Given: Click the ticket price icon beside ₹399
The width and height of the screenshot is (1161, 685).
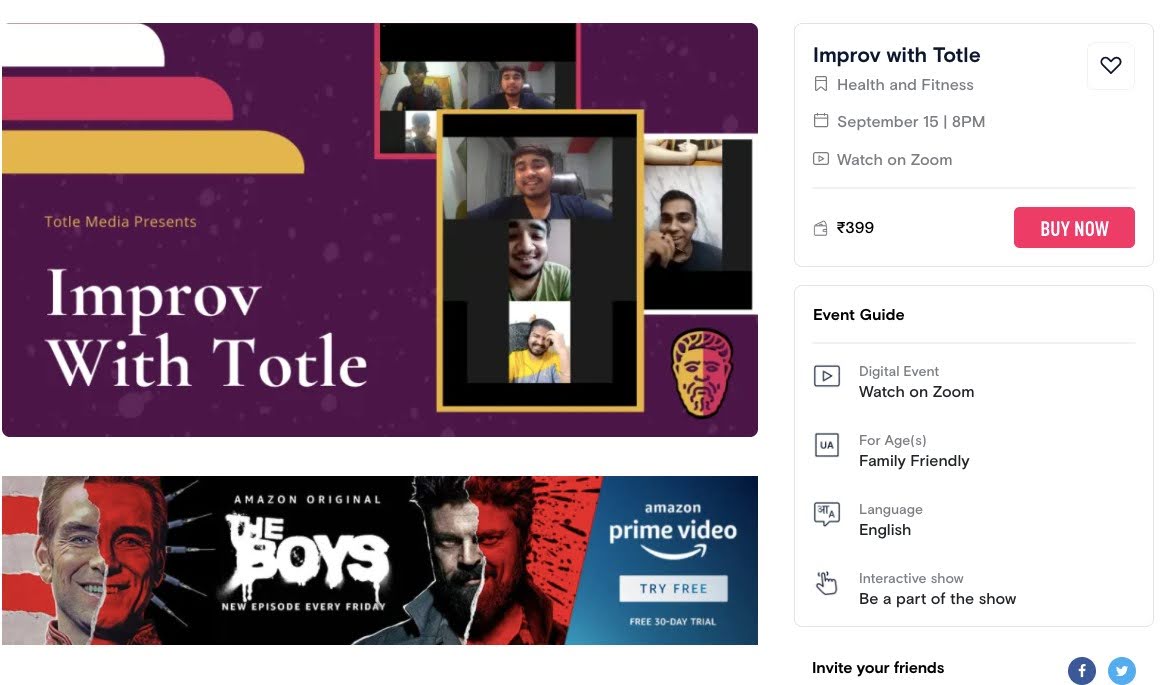Looking at the screenshot, I should 820,228.
